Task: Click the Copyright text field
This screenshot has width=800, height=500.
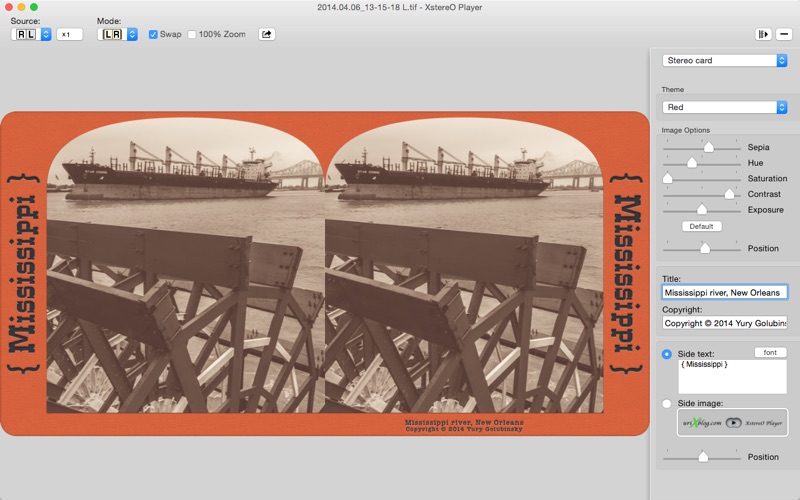Action: tap(724, 323)
